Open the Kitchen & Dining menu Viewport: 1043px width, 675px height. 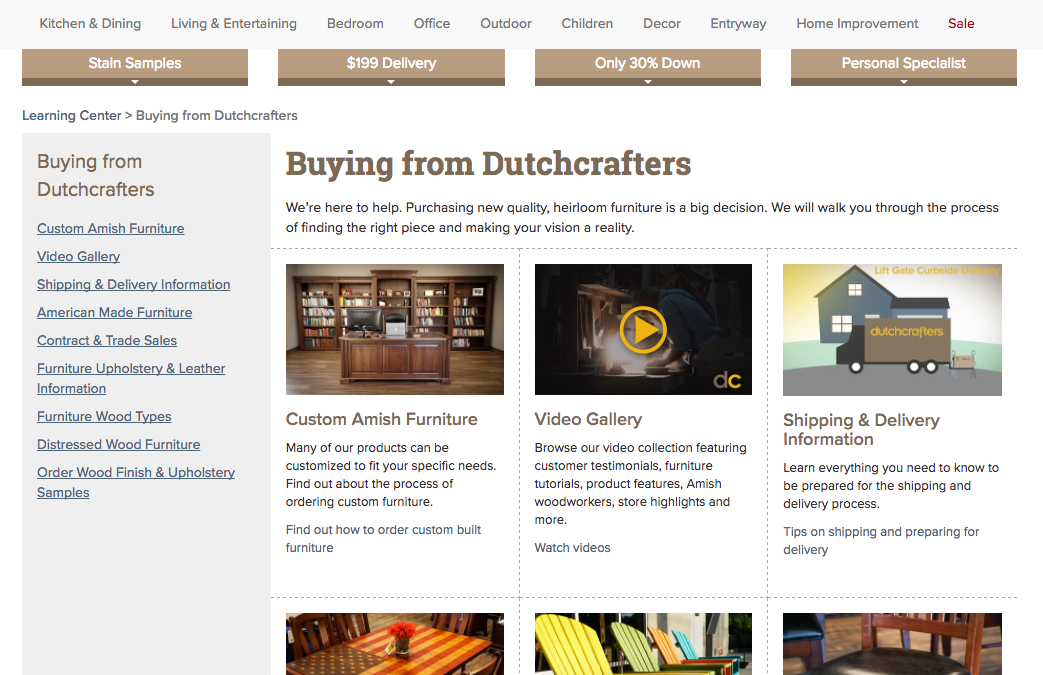(x=90, y=23)
